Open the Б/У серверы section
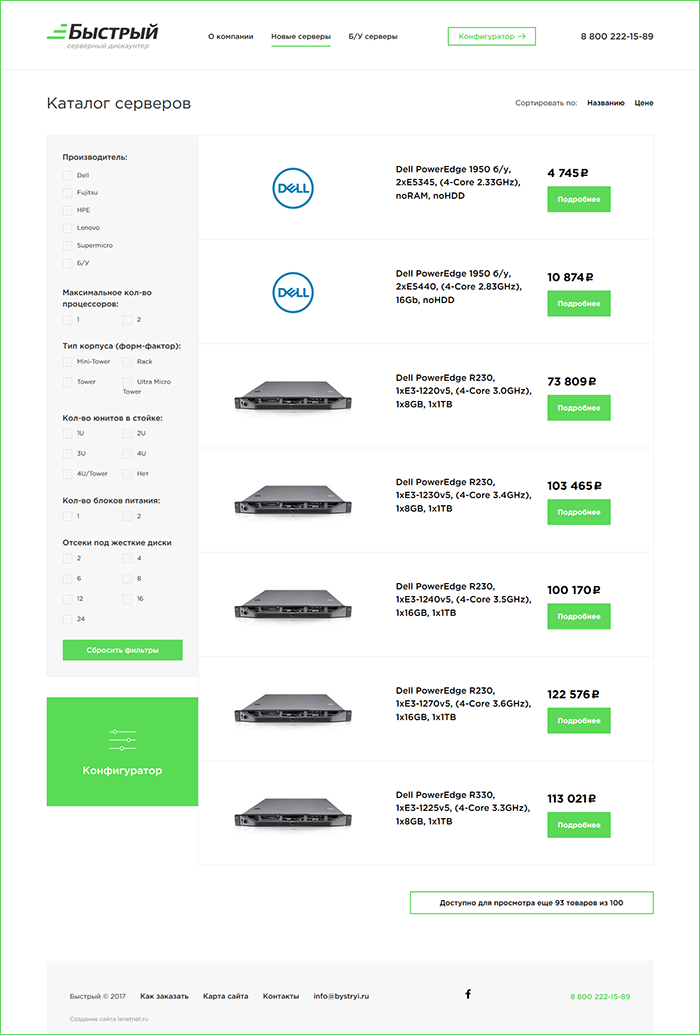Screen dimensions: 700x1035 [373, 37]
